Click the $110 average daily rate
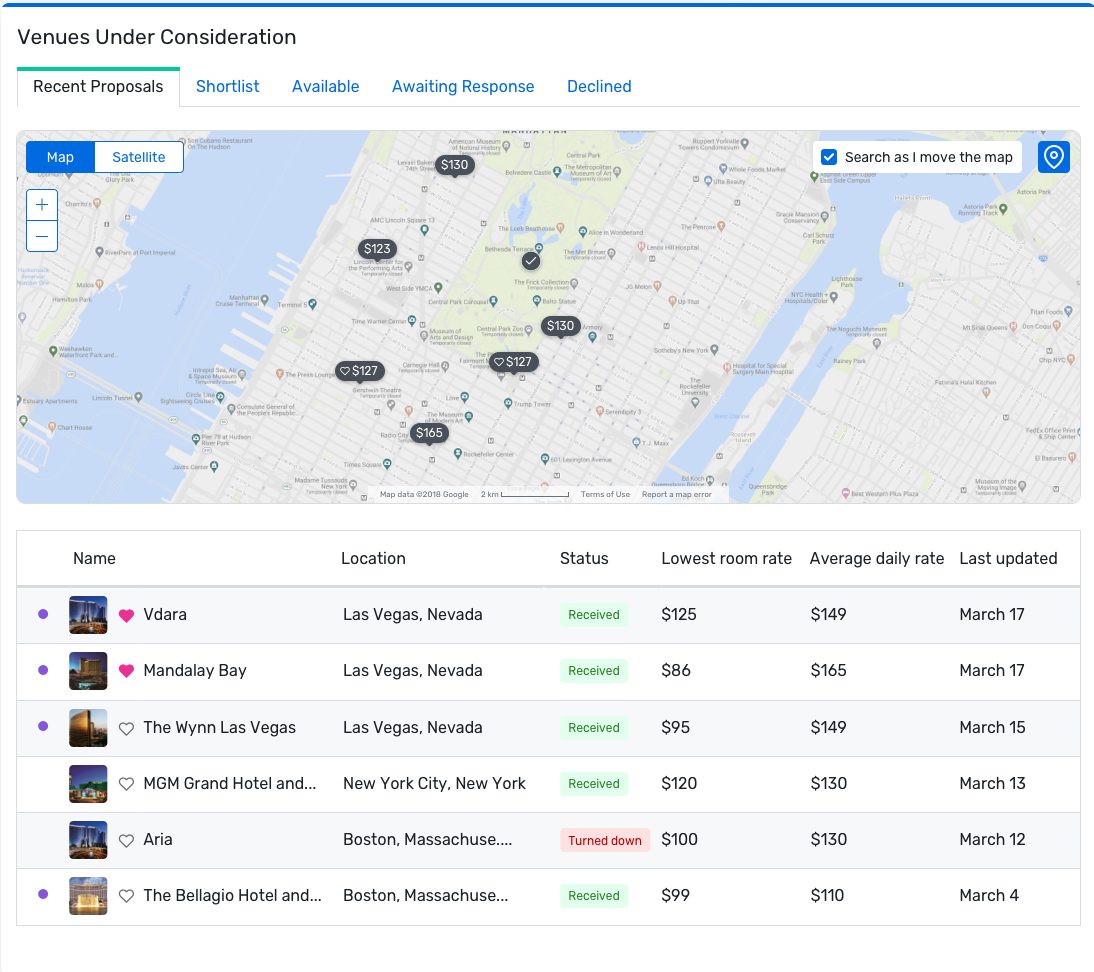Screen dimensions: 1094x972 [827, 895]
